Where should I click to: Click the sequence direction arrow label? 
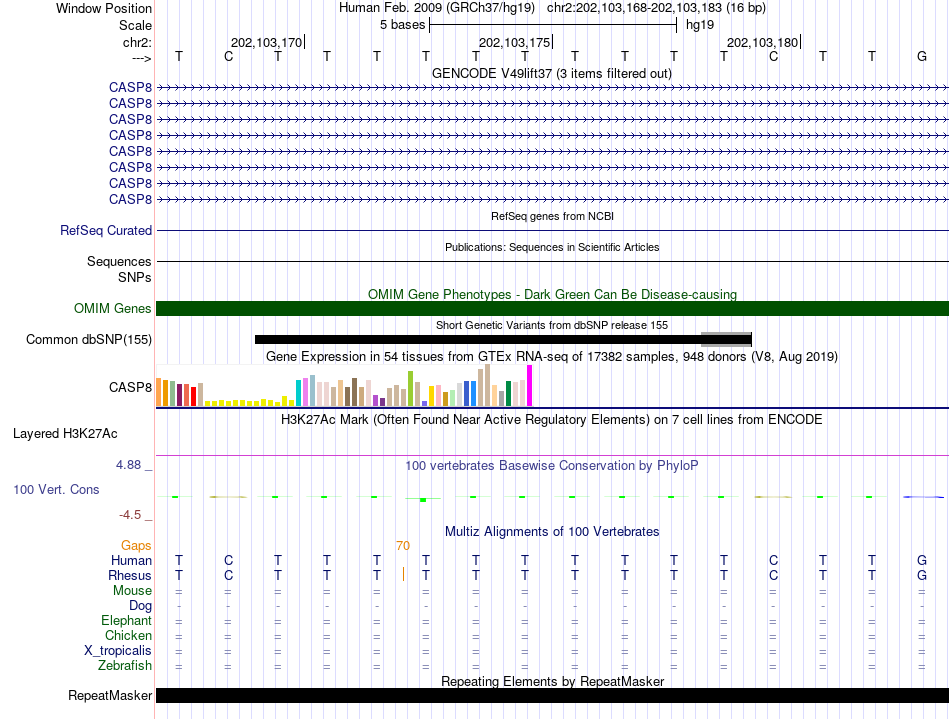click(141, 58)
